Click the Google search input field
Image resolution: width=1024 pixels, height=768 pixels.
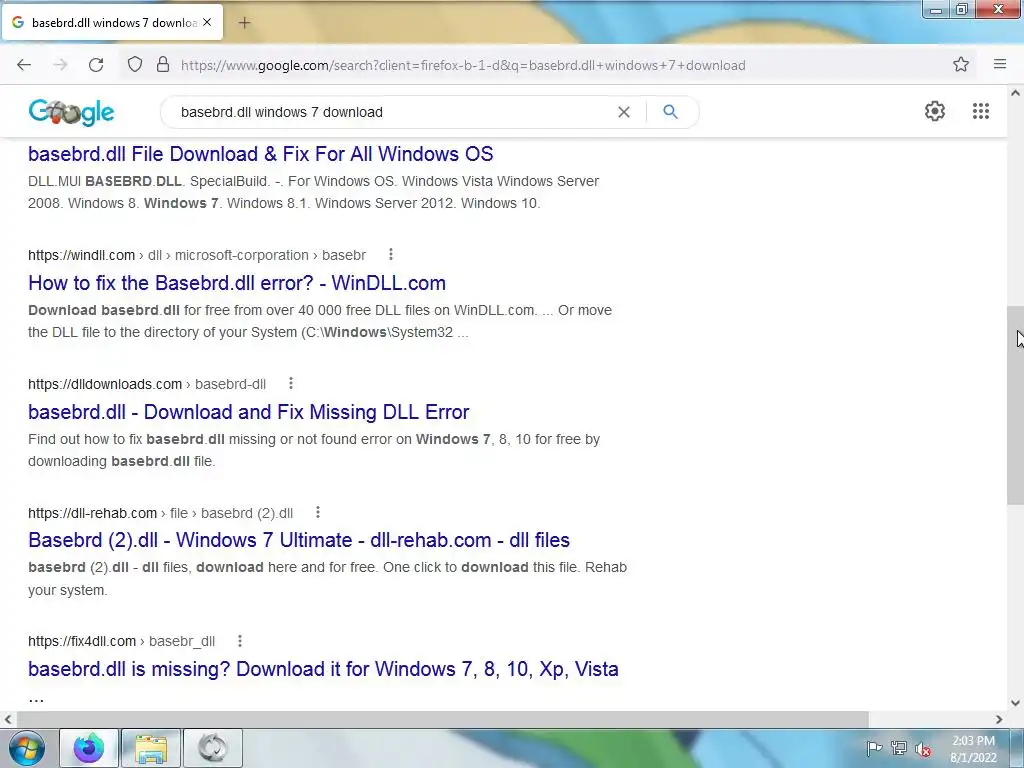click(x=392, y=112)
